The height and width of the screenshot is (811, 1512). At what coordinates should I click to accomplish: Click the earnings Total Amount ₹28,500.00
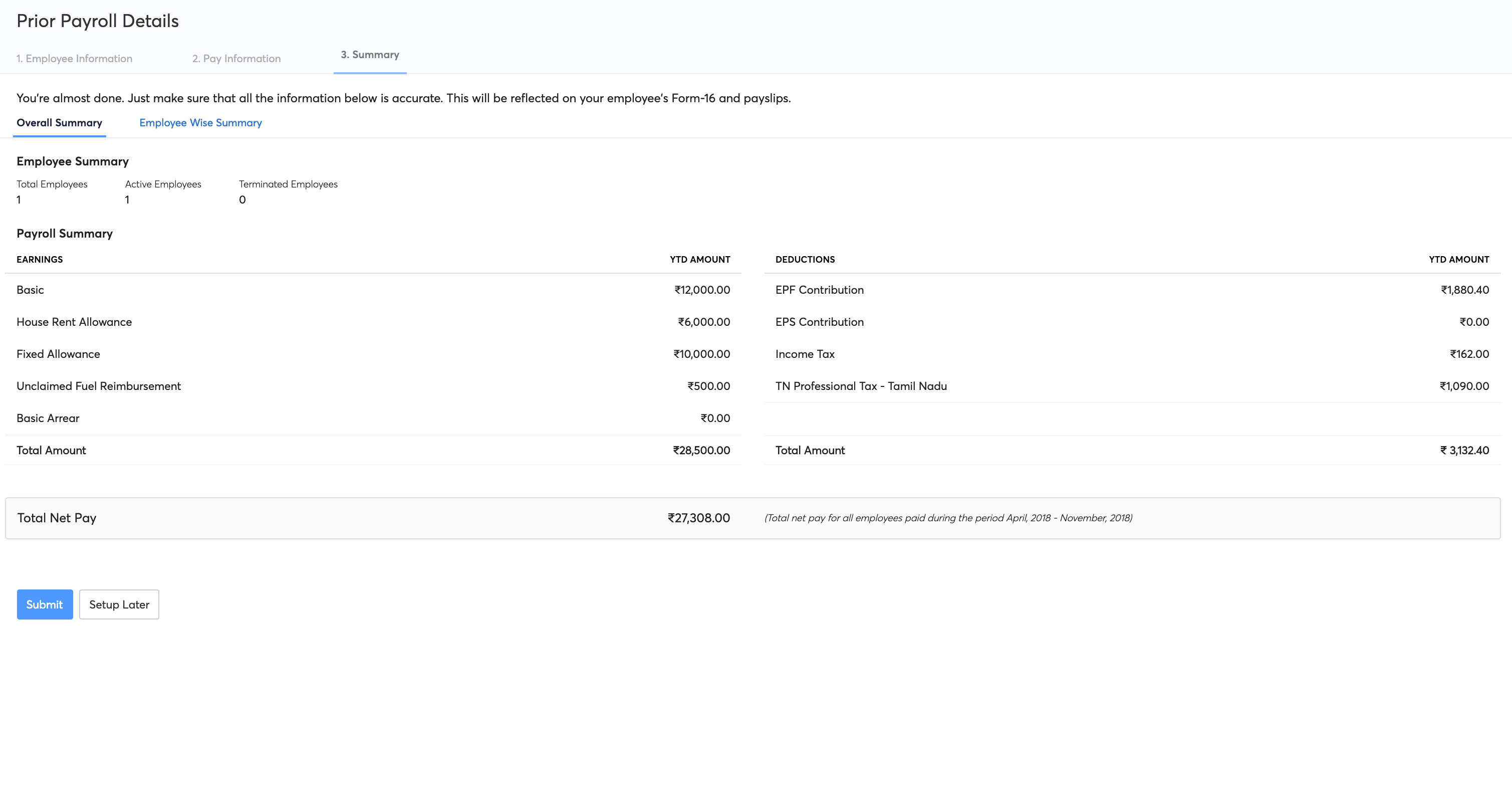click(x=701, y=451)
